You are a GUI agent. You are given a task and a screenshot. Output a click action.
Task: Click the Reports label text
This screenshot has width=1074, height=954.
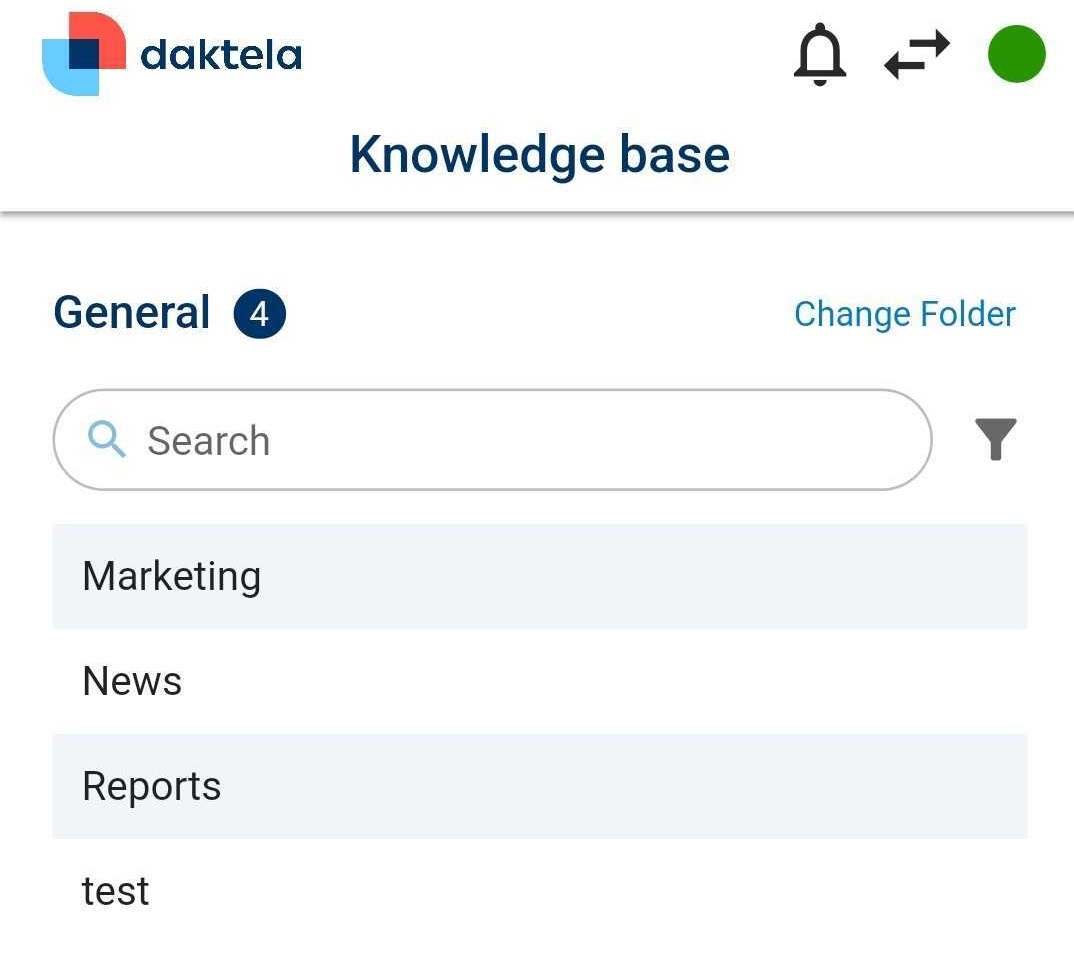coord(151,787)
